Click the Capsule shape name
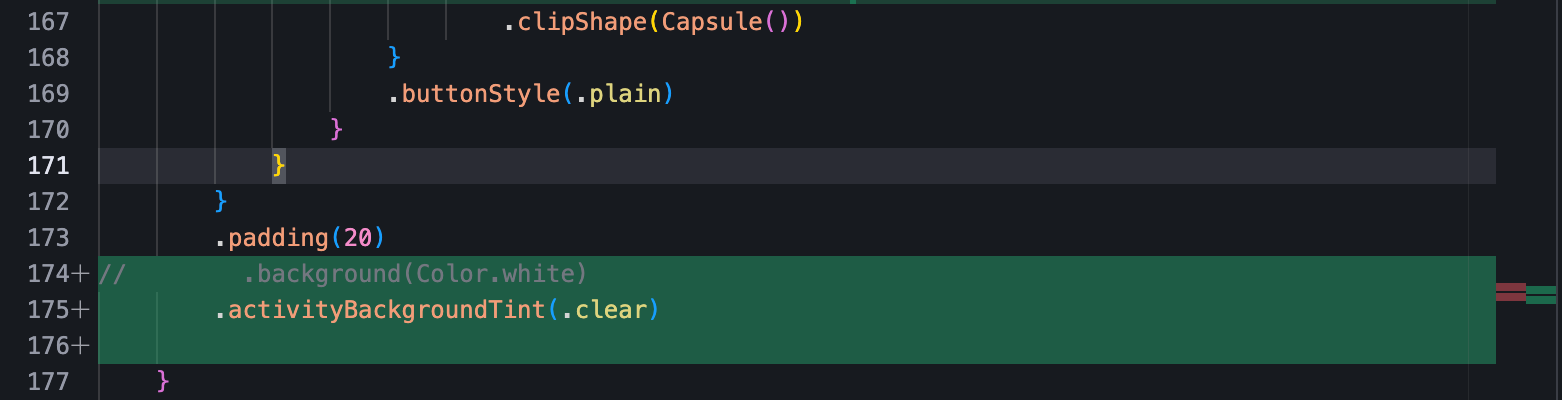Image resolution: width=1562 pixels, height=400 pixels. coord(712,22)
